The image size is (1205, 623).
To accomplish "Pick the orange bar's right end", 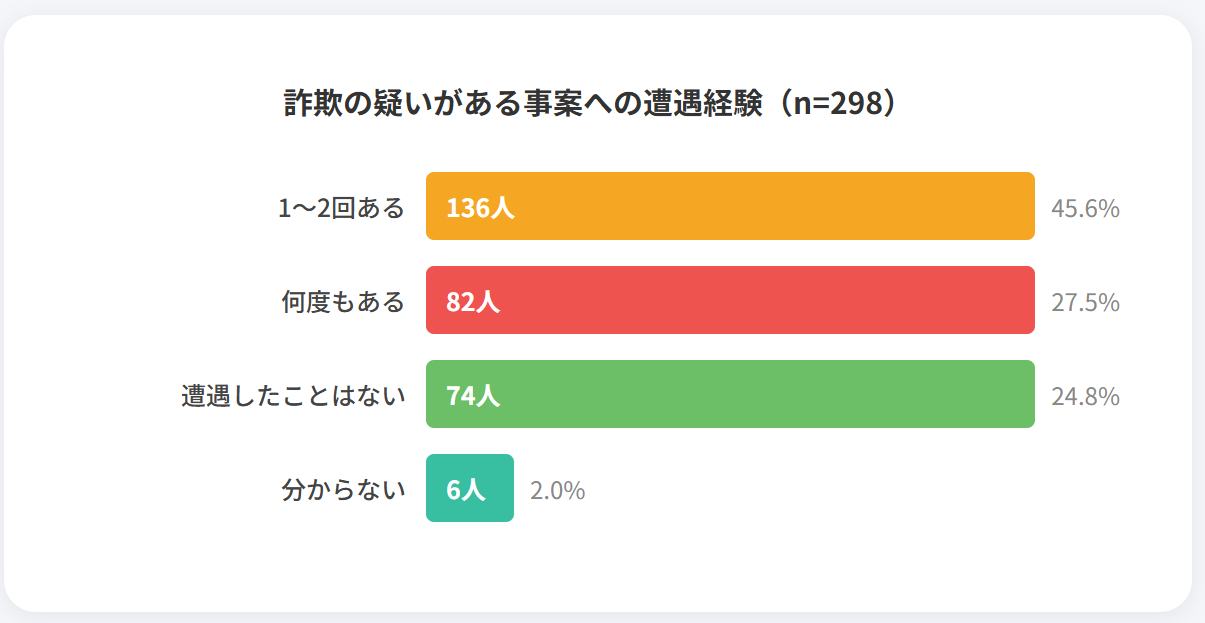I will [x=1025, y=206].
